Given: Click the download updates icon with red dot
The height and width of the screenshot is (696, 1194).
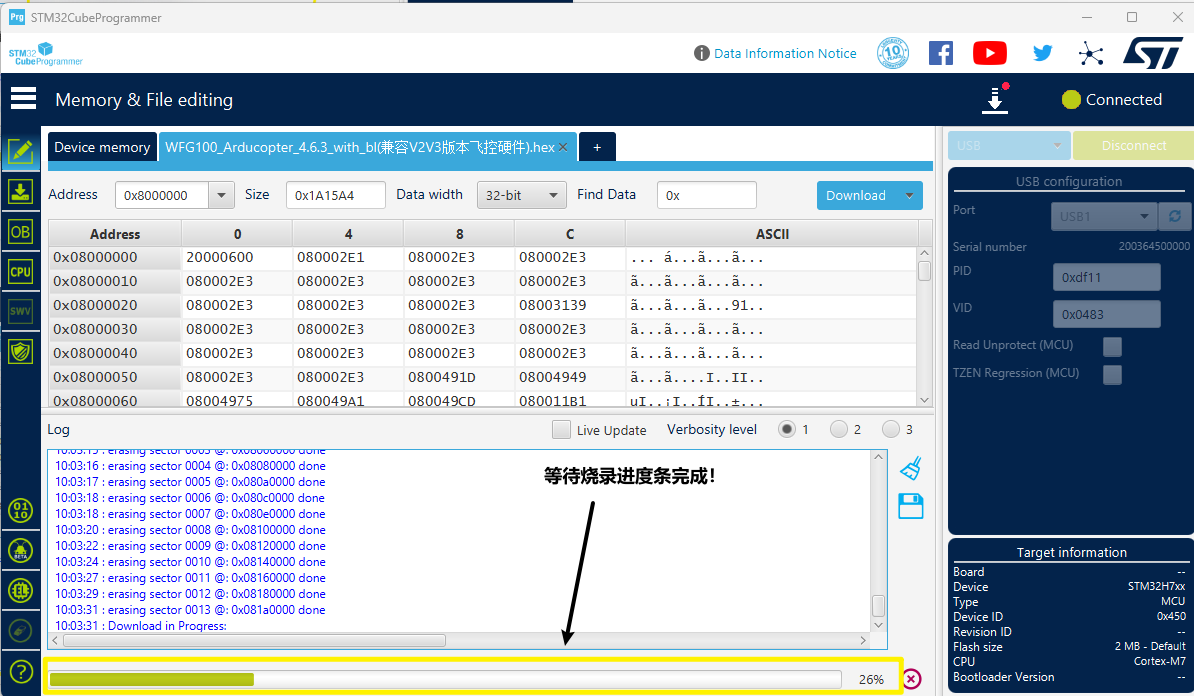Looking at the screenshot, I should coord(995,99).
